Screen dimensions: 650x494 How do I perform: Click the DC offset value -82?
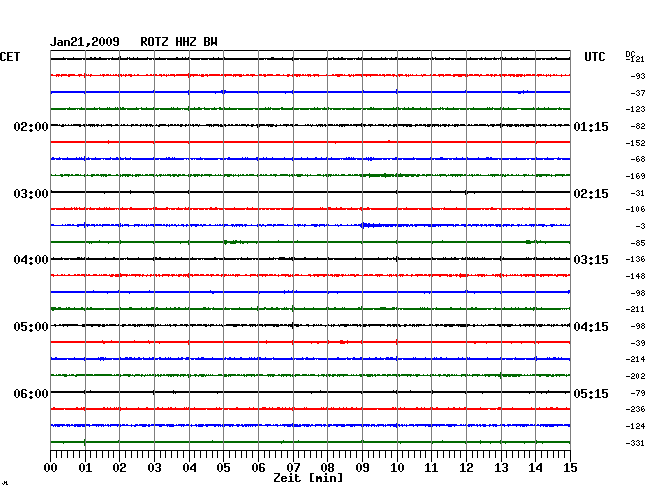[638, 126]
